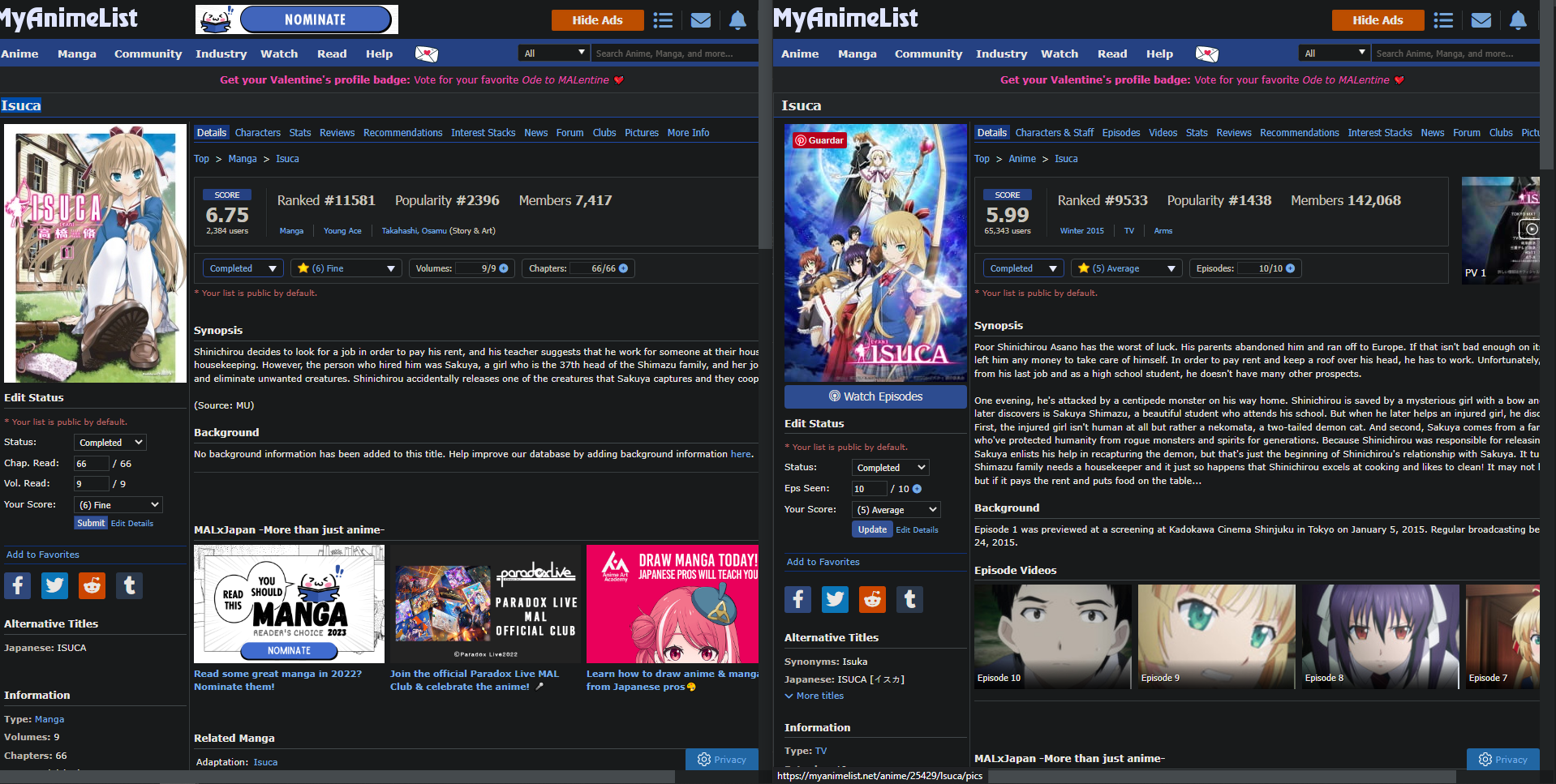This screenshot has height=784, width=1556.
Task: Add manga to favorites
Action: pos(43,555)
